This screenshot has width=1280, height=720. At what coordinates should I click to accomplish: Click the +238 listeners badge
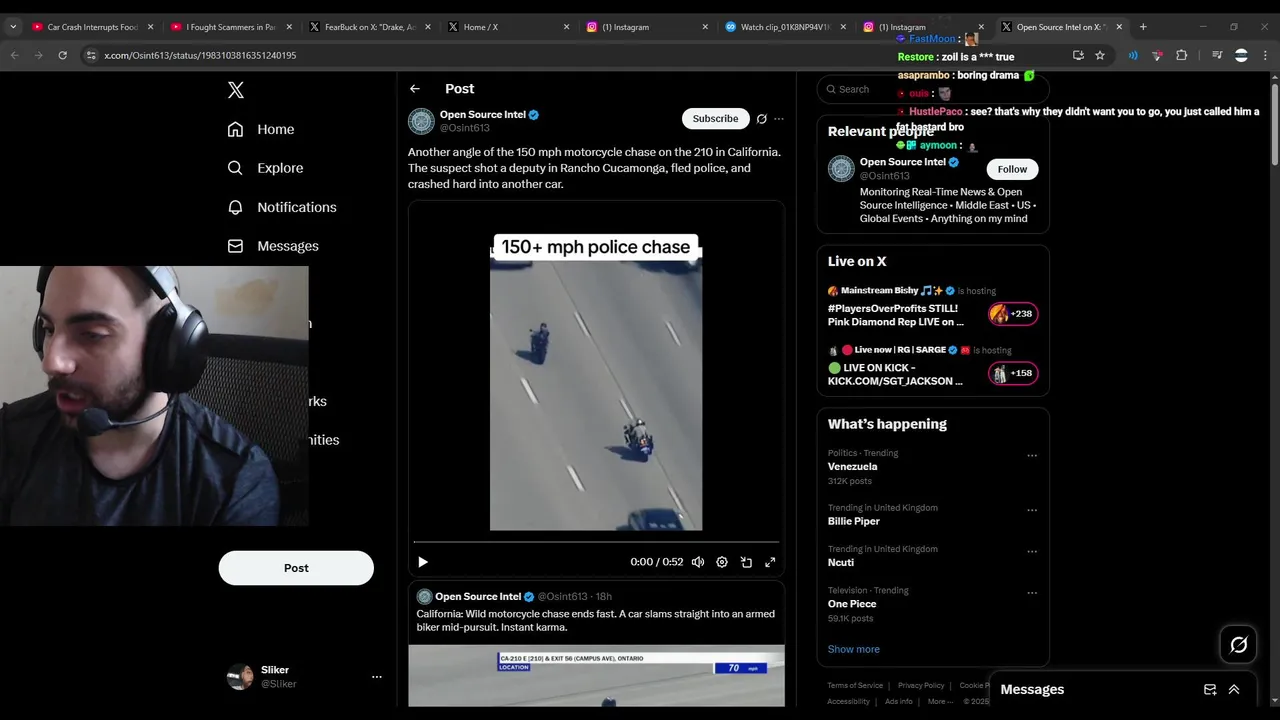tap(1013, 314)
